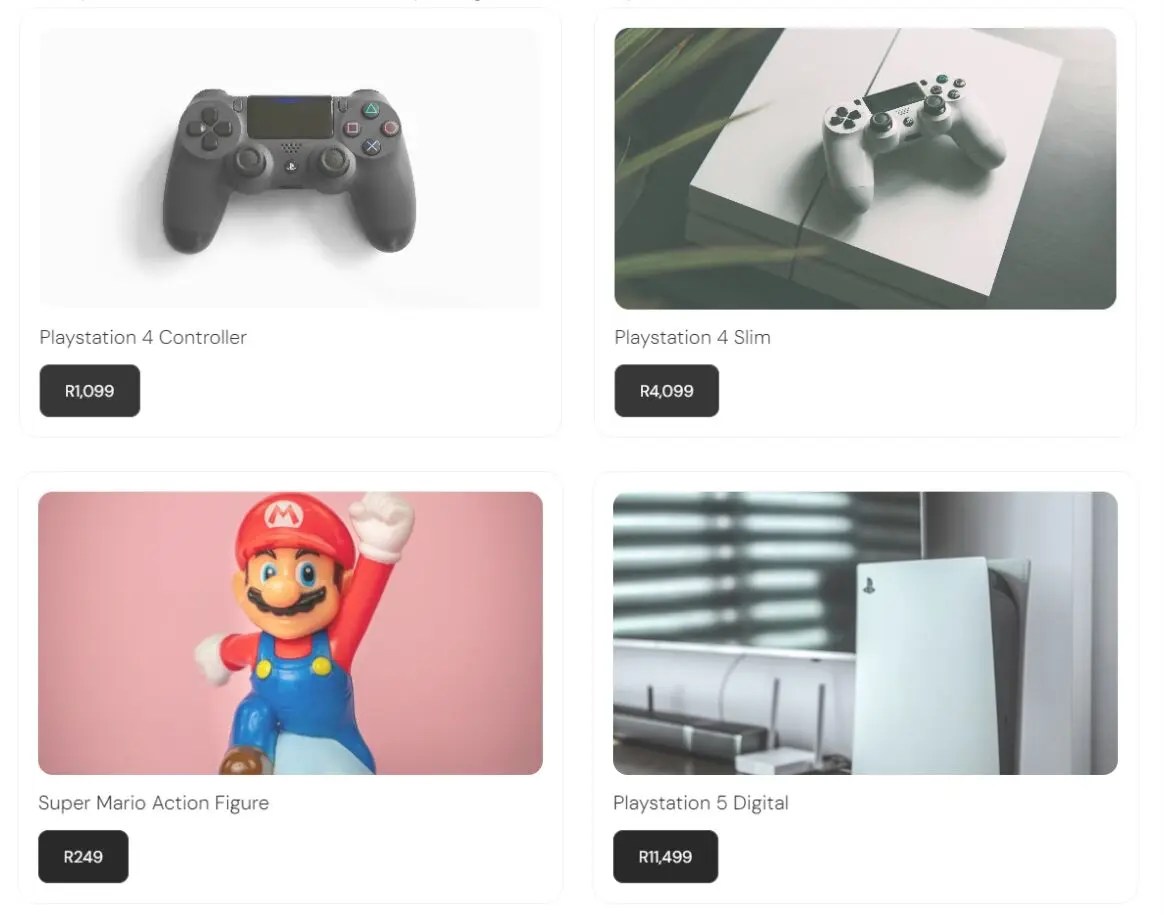Image resolution: width=1164 pixels, height=915 pixels.
Task: Open the Playstation 5 Digital product image
Action: pyautogui.click(x=865, y=633)
